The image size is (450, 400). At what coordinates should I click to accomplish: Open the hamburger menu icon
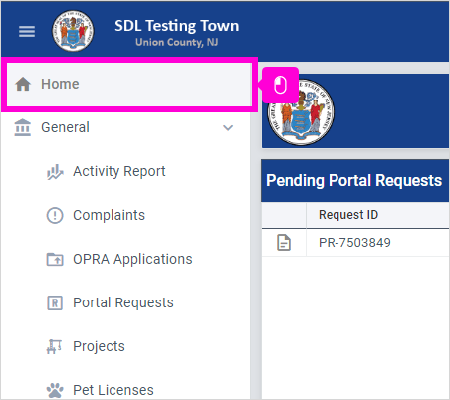27,31
